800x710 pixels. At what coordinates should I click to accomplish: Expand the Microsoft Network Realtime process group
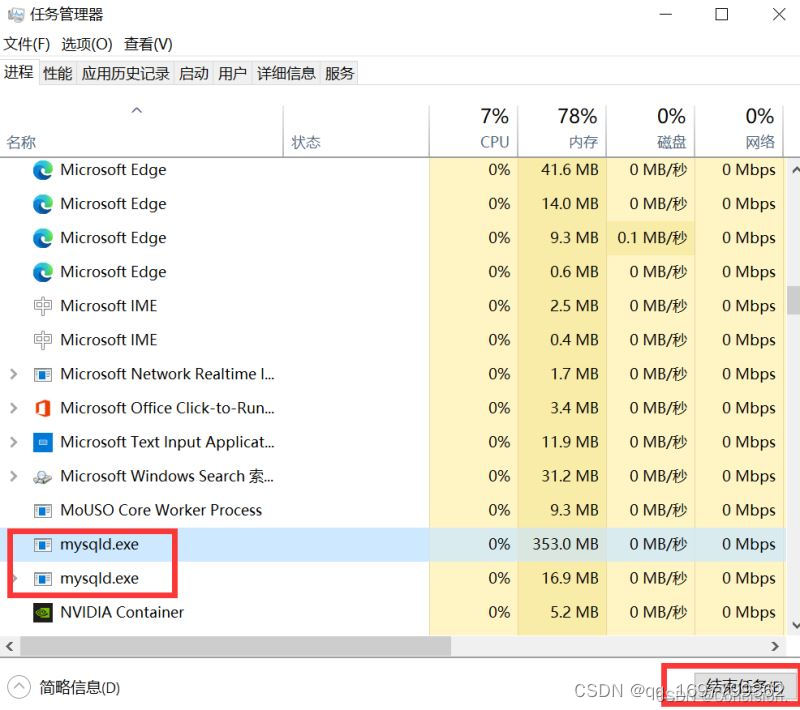(x=14, y=374)
